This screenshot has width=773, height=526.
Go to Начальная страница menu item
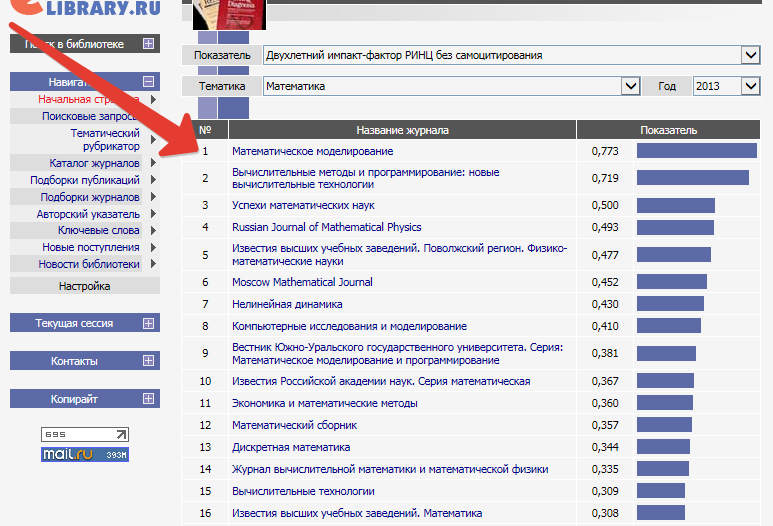(x=88, y=99)
